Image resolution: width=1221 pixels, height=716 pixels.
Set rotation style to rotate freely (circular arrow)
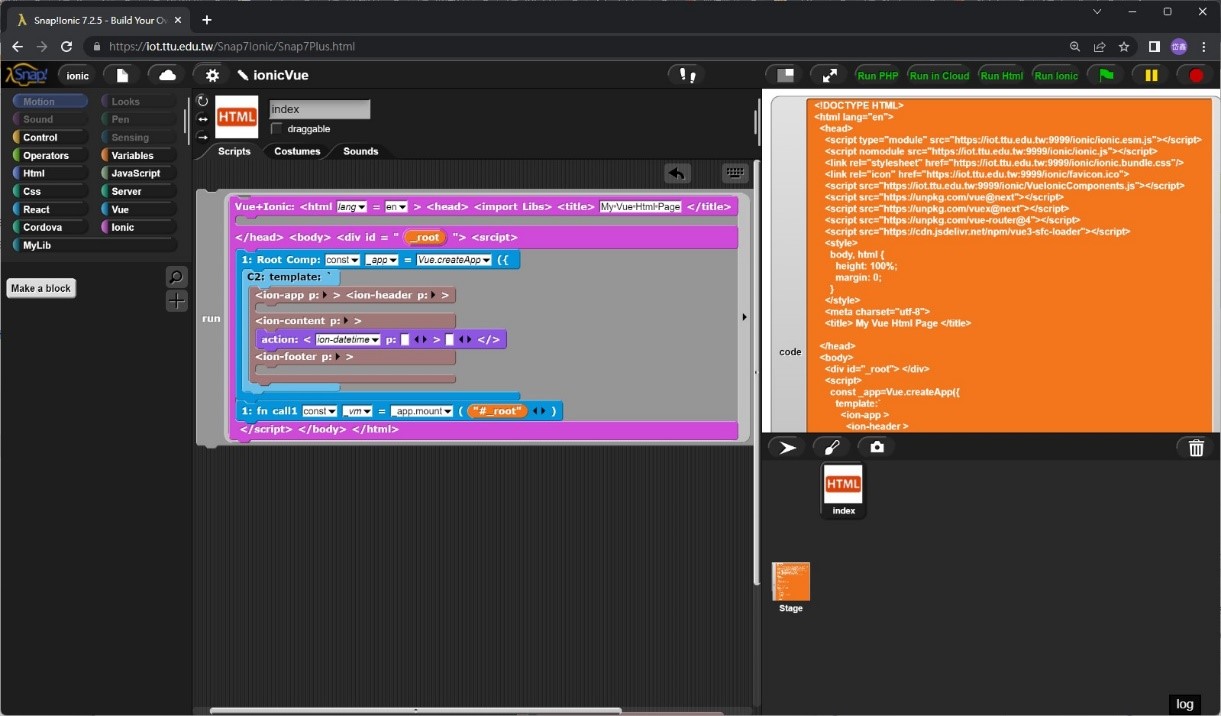203,101
